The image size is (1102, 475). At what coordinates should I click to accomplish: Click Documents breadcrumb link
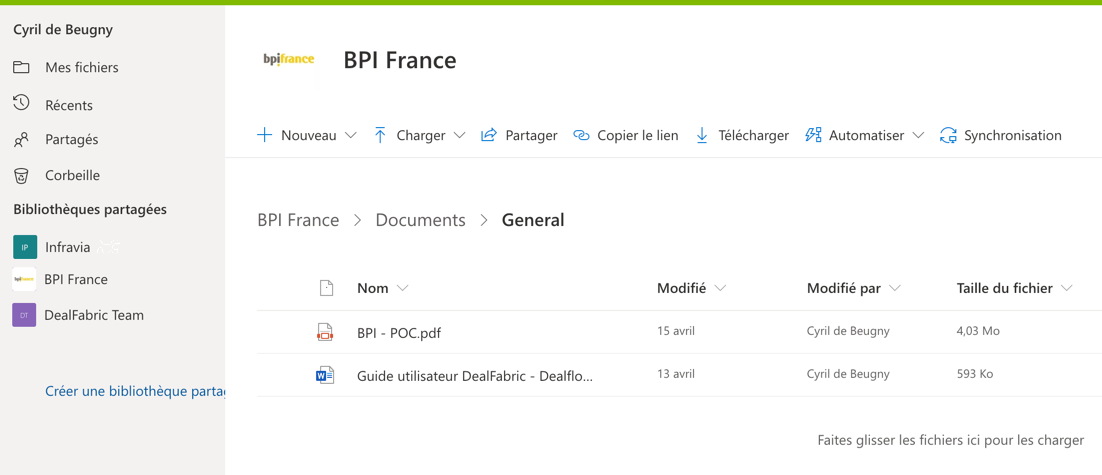[x=420, y=221]
